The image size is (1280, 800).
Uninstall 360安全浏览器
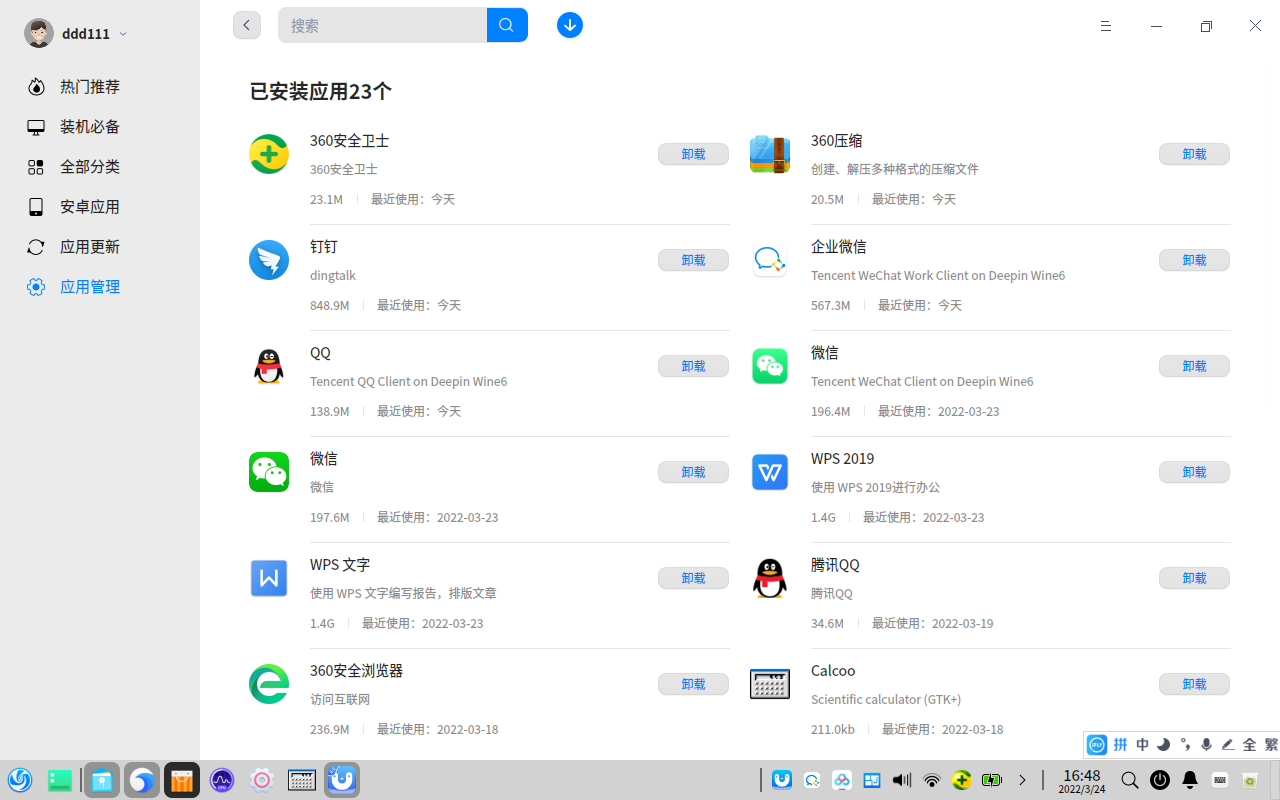click(x=693, y=684)
